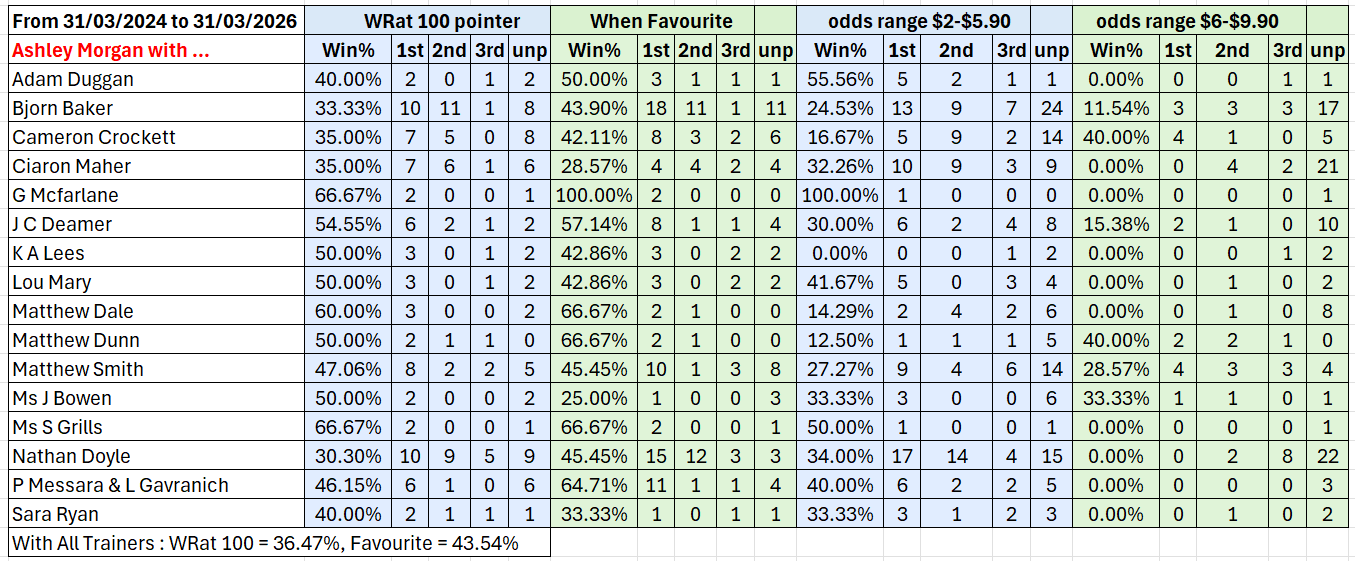The height and width of the screenshot is (561, 1355).
Task: Select the 'When Favourite' header cell
Action: pos(661,20)
